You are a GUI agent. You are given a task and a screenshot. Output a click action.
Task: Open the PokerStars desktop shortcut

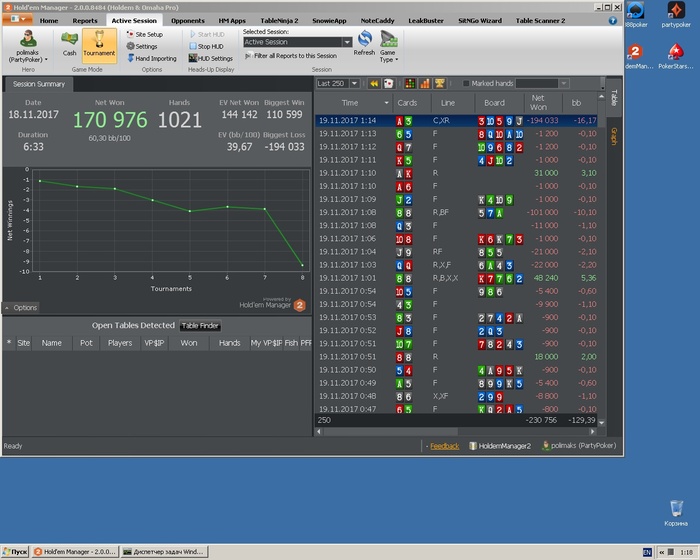point(676,57)
